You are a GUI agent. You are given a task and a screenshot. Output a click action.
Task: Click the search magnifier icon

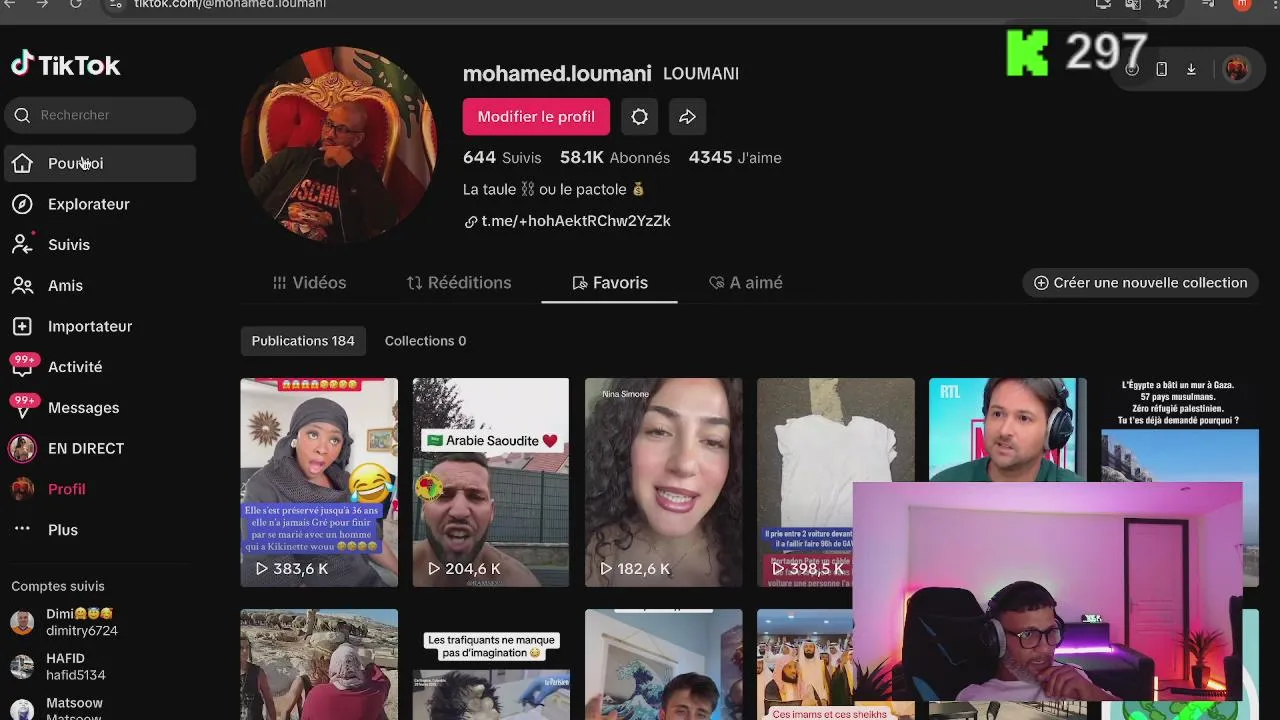[22, 115]
